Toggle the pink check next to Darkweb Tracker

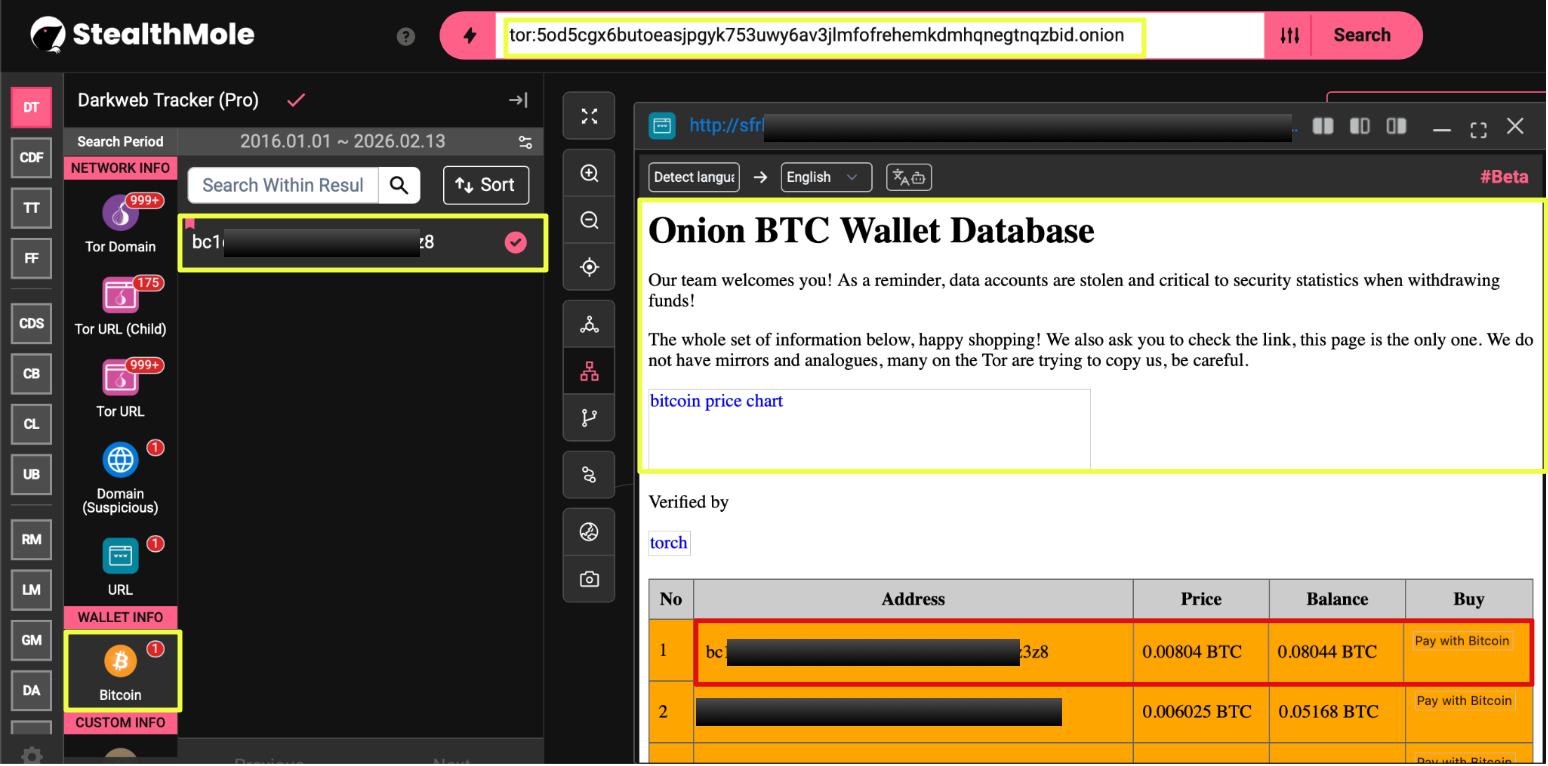(296, 100)
